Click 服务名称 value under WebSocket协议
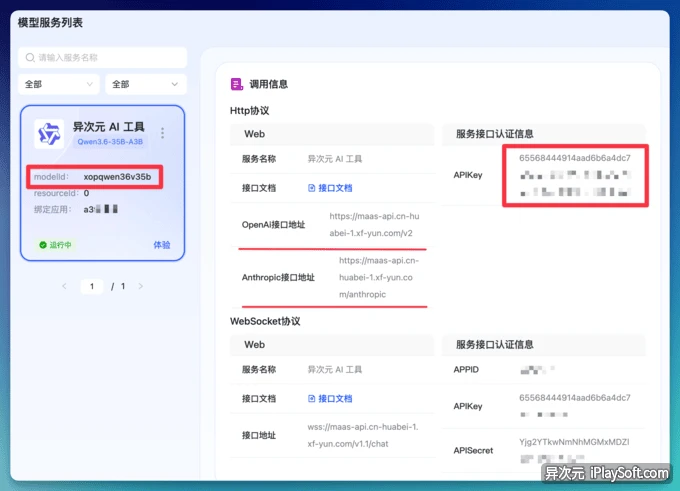Image resolution: width=680 pixels, height=491 pixels. click(335, 370)
